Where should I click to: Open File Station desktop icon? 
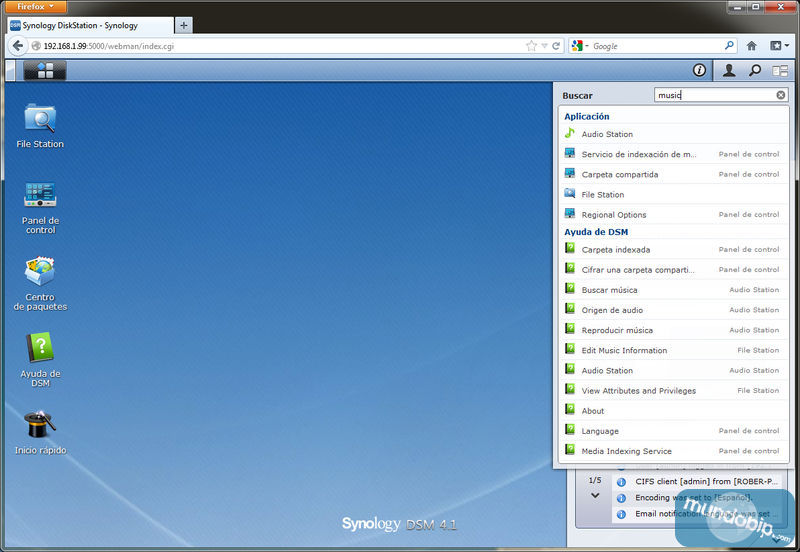(x=40, y=126)
